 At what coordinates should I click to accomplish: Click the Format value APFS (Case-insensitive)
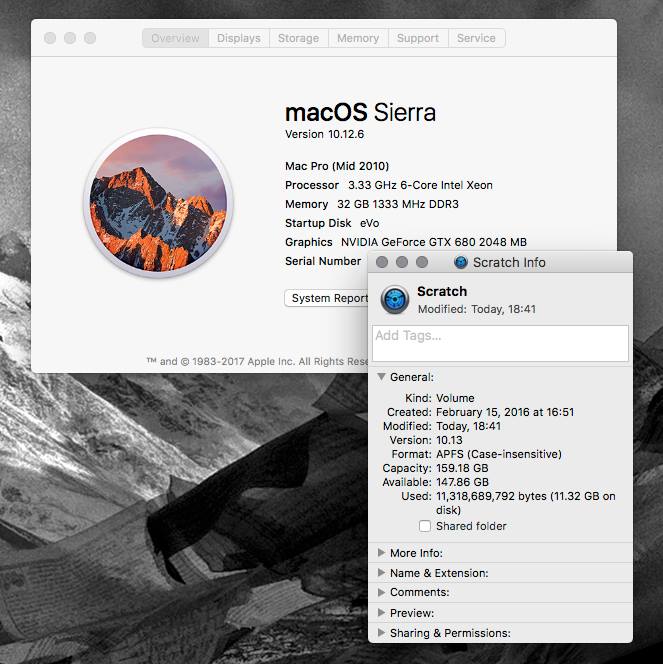499,454
